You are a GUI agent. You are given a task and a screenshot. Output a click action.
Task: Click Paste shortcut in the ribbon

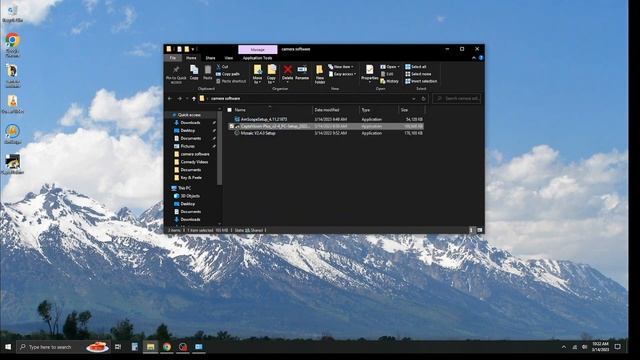231,81
